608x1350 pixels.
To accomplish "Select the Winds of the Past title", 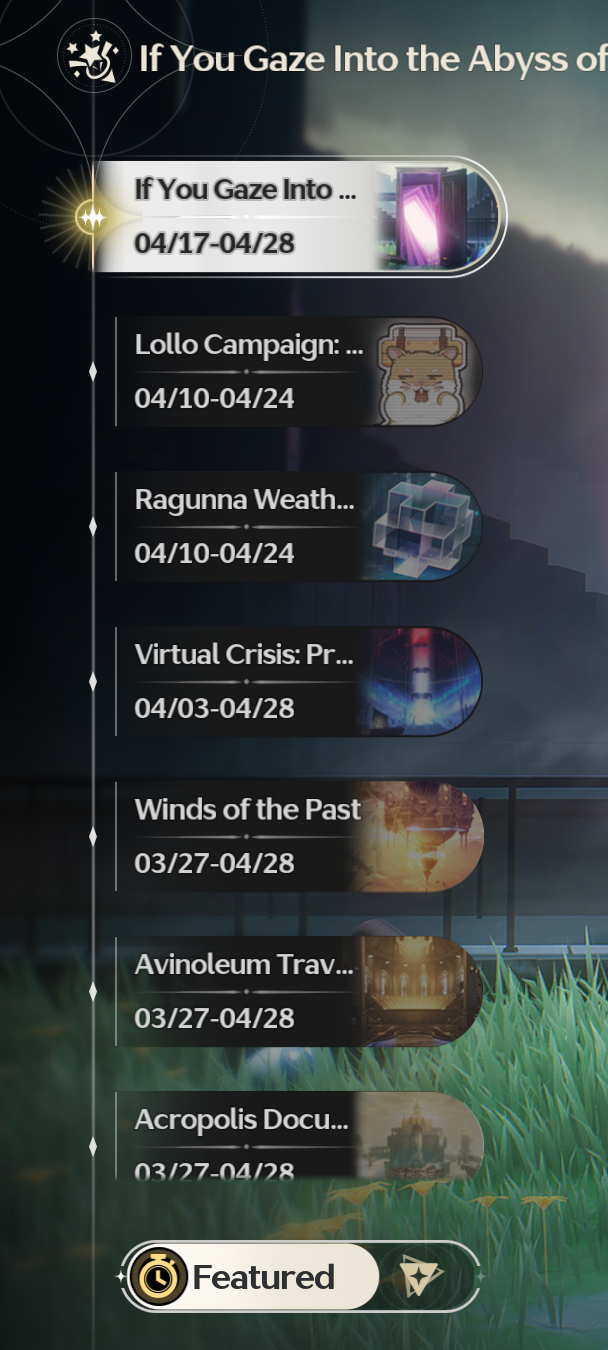I will point(248,809).
